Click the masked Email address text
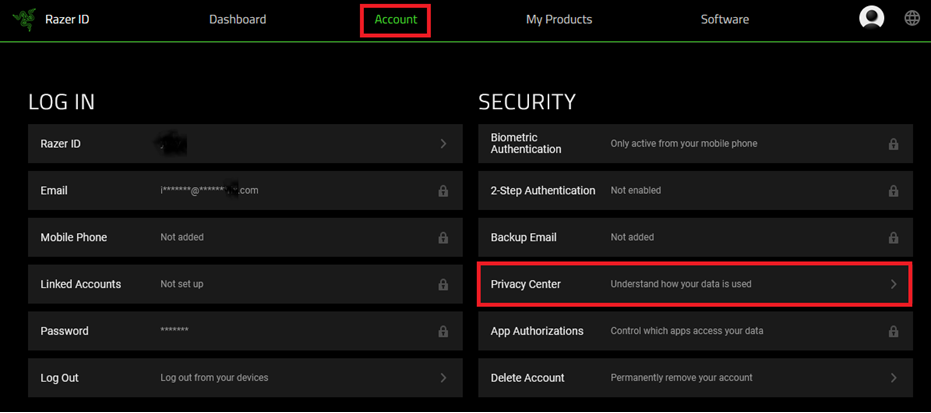Image resolution: width=931 pixels, height=413 pixels. pos(209,190)
